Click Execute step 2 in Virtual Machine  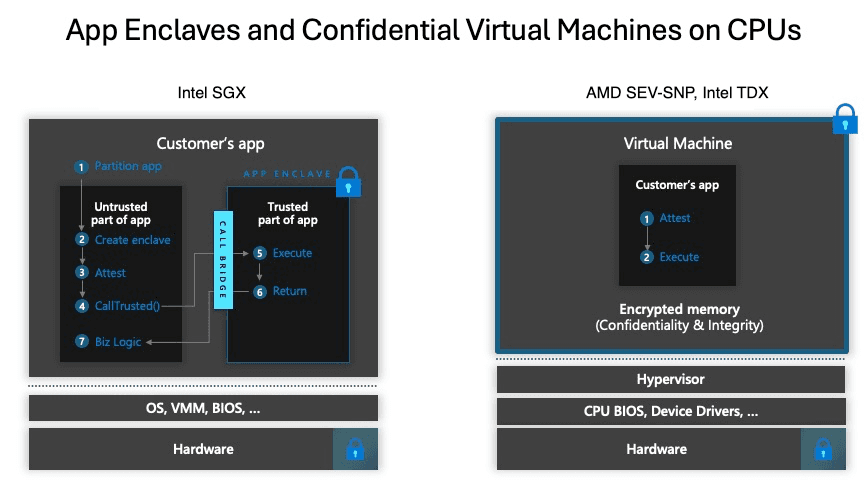click(x=679, y=257)
